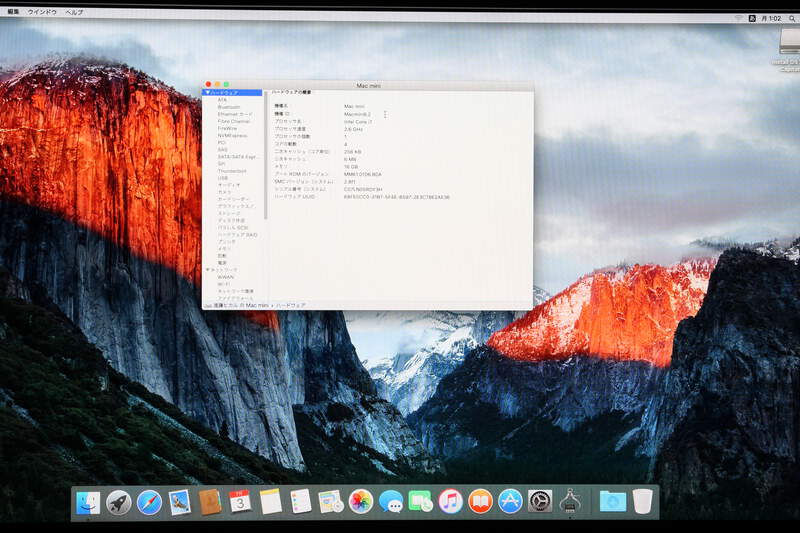800x533 pixels.
Task: Click the 2.6 GHz processor speed value
Action: 353,129
